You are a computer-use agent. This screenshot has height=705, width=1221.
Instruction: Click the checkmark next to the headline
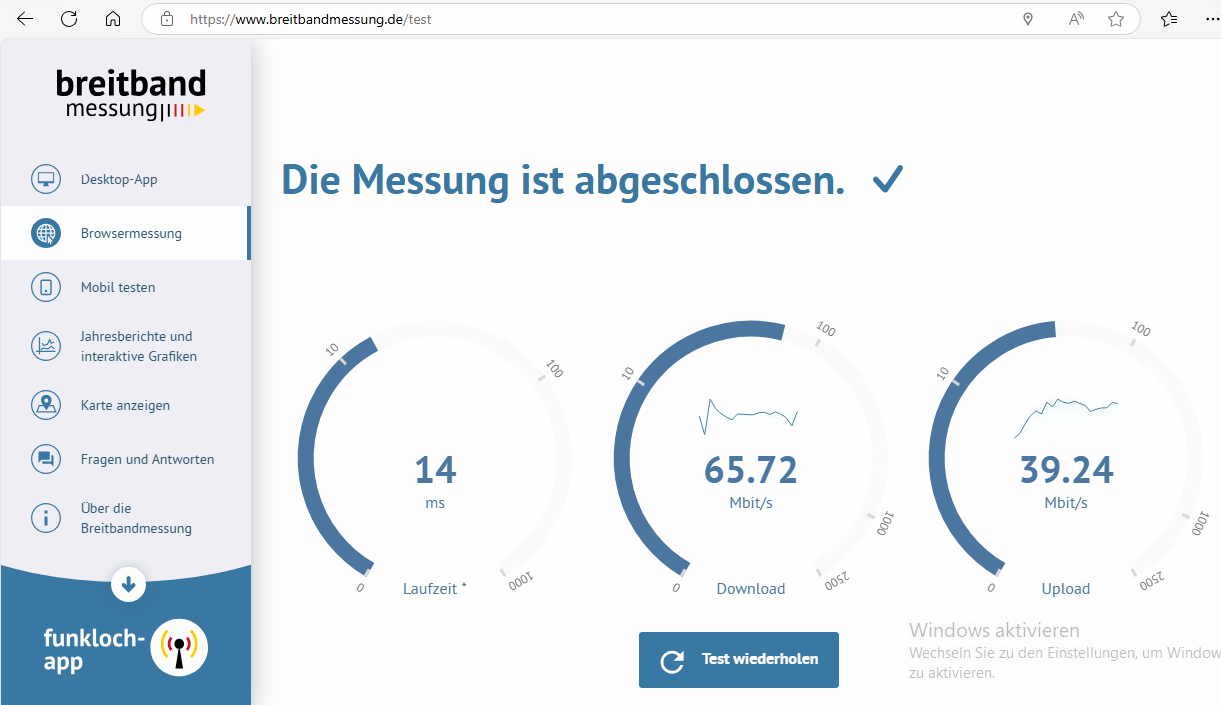(x=888, y=180)
